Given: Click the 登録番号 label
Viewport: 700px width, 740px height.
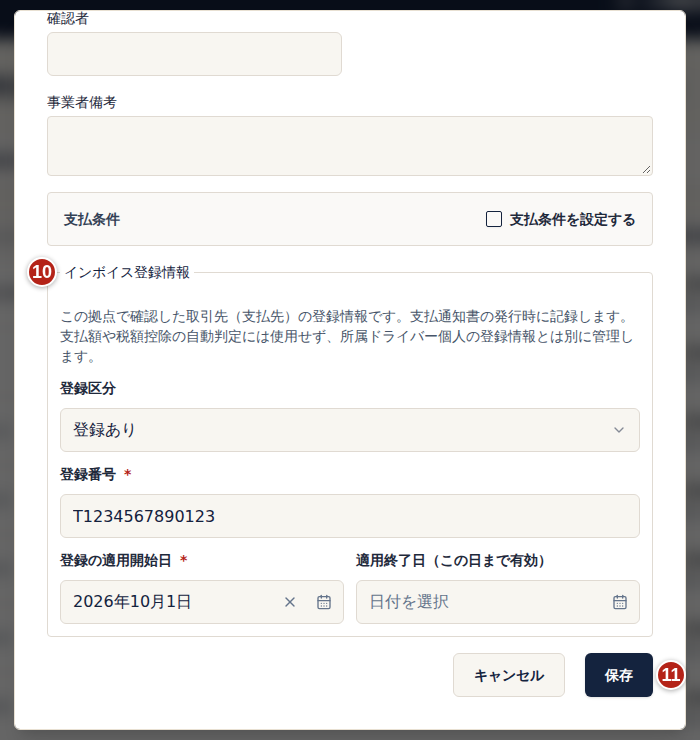Looking at the screenshot, I should (x=88, y=474).
